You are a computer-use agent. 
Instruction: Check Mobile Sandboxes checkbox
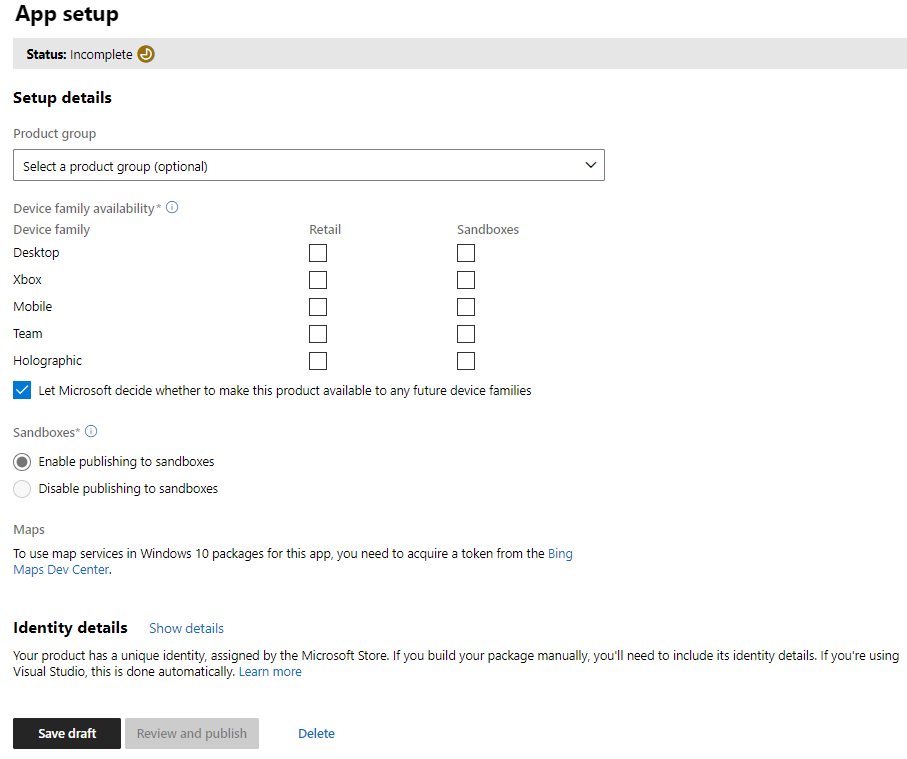click(x=466, y=307)
